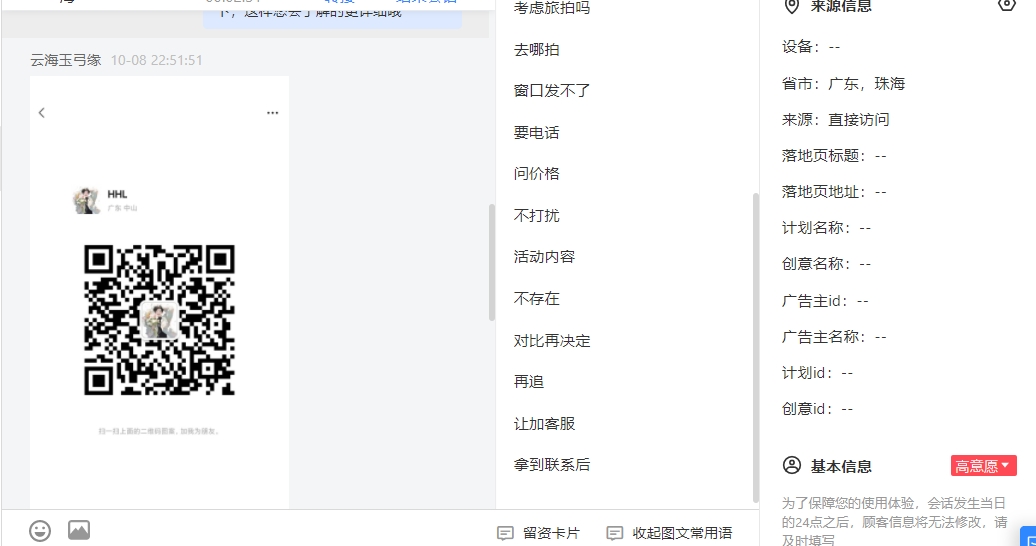Screen dimensions: 1036x546
Task: Select quick phrase 考虑旅拍吗
Action: (552, 9)
